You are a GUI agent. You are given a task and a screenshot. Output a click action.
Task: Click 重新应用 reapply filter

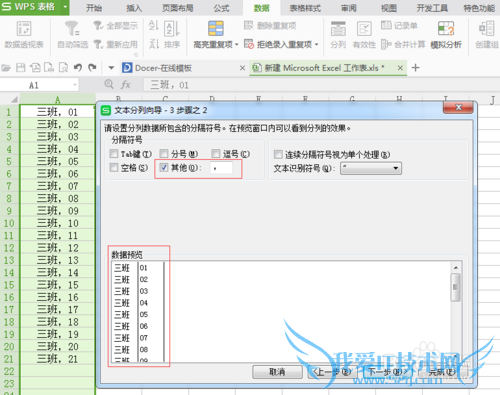tap(116, 44)
